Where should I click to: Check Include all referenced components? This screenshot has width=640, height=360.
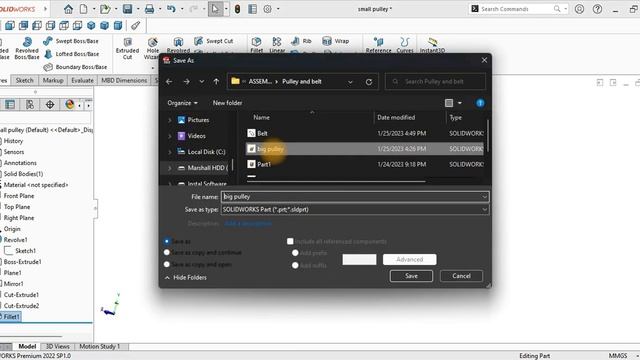click(x=290, y=241)
